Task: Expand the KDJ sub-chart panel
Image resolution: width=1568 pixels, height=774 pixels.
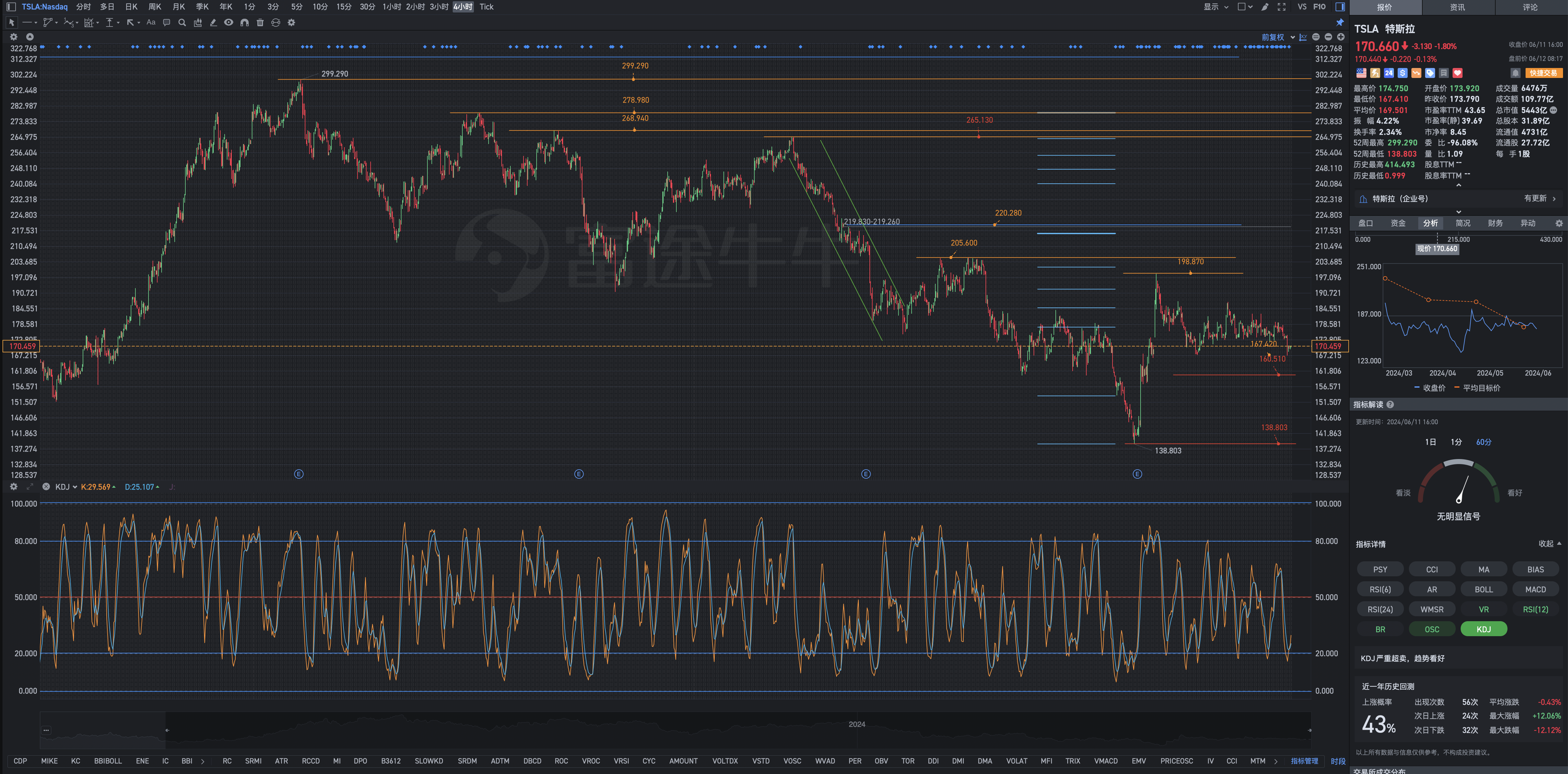Action: coord(30,487)
